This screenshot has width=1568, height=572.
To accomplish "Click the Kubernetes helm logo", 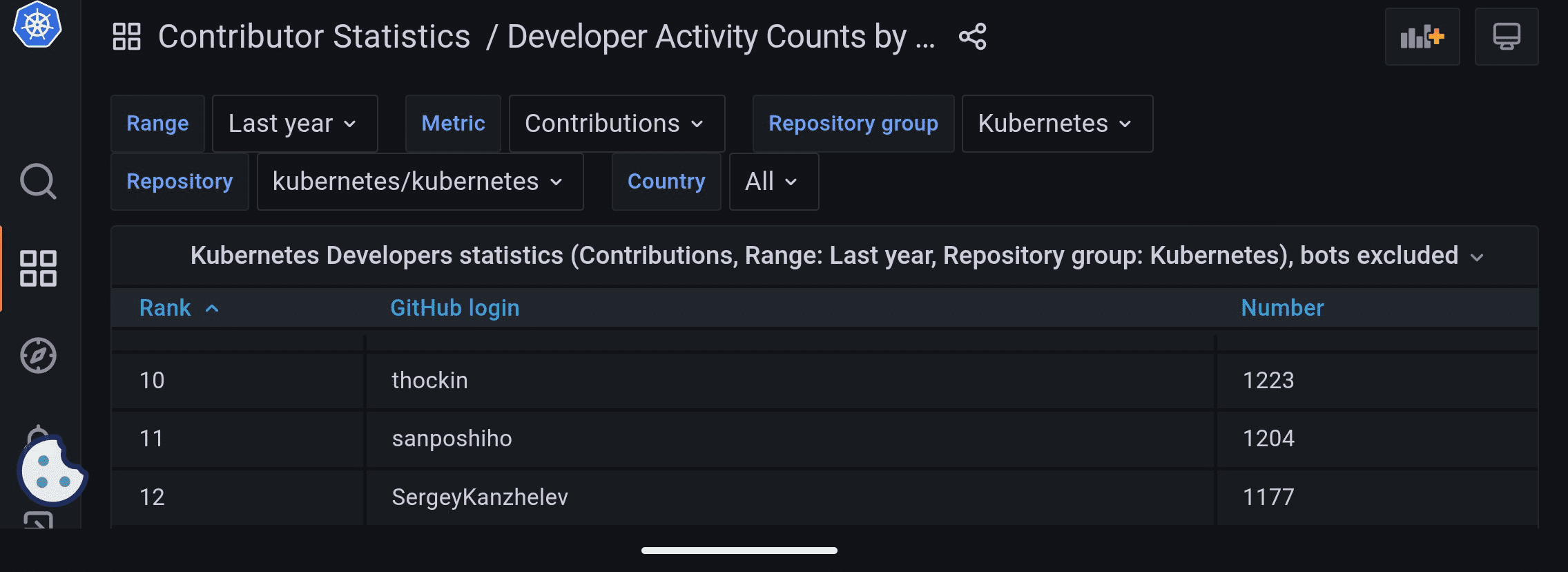I will pos(38,25).
